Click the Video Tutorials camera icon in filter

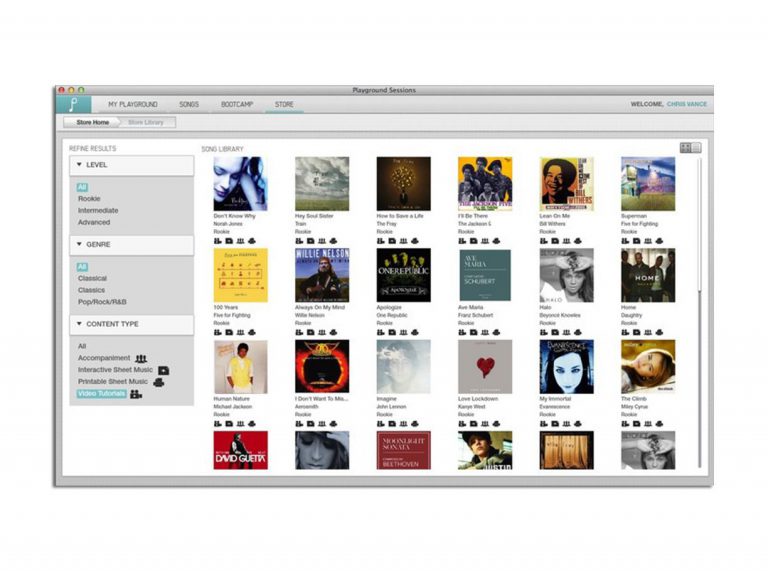point(136,394)
